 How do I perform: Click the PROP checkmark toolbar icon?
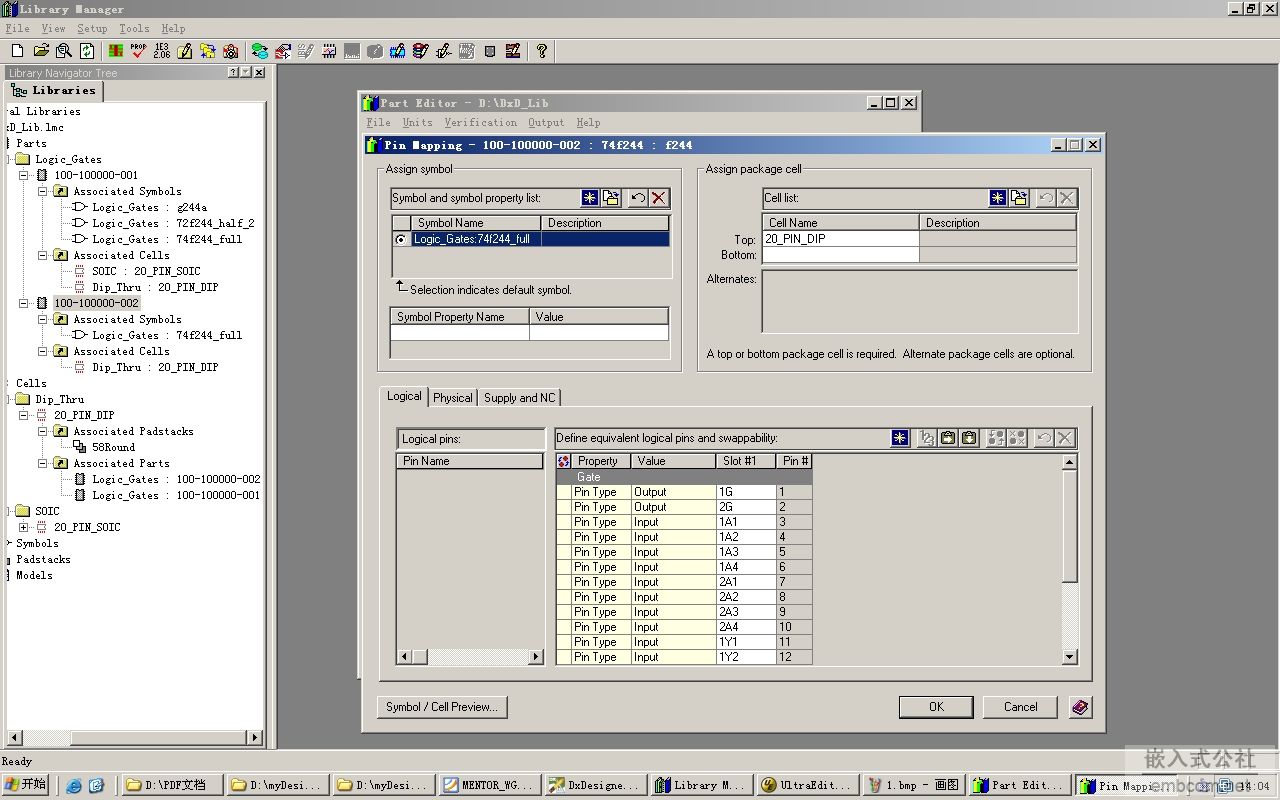pos(138,51)
